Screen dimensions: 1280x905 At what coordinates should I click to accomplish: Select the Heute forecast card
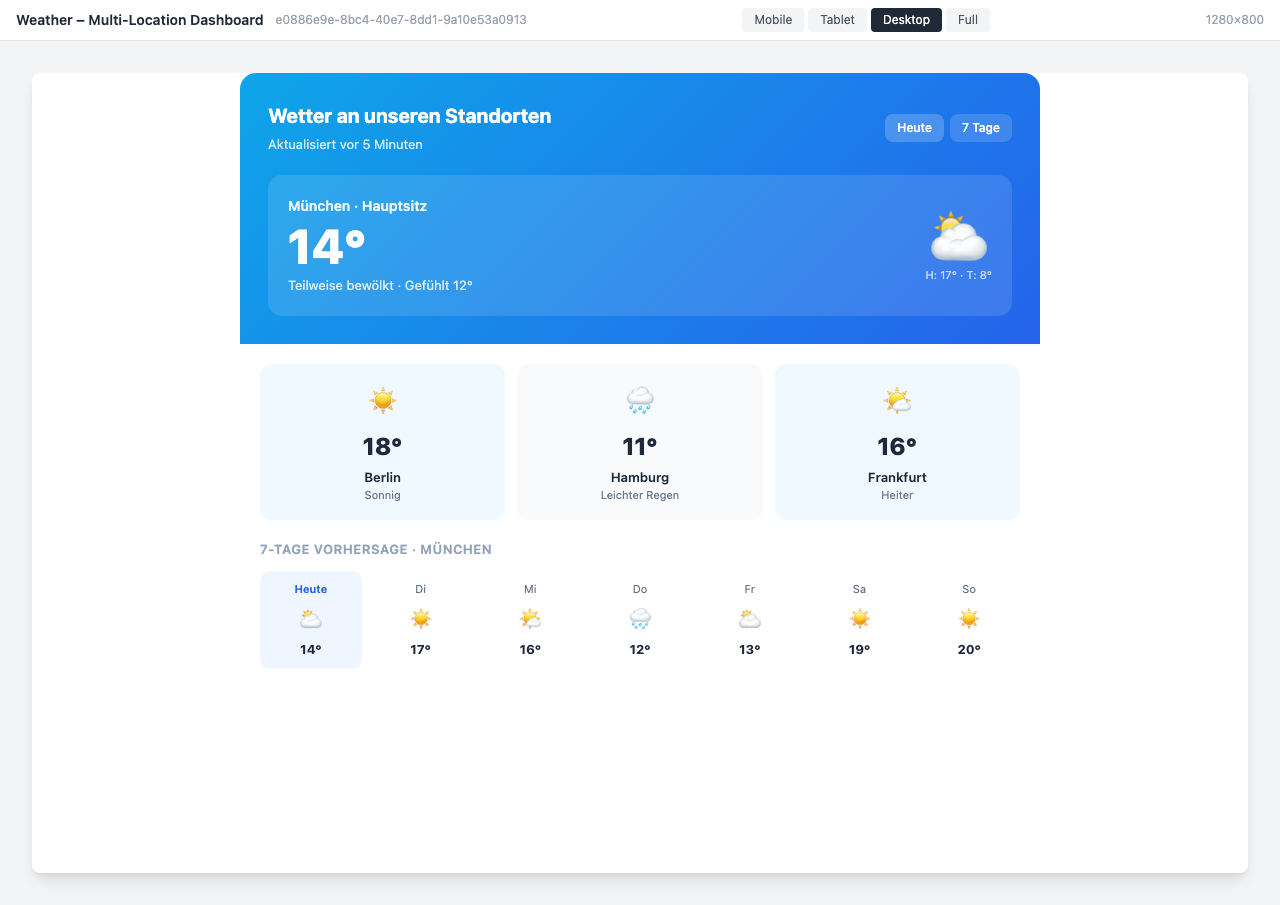coord(310,619)
